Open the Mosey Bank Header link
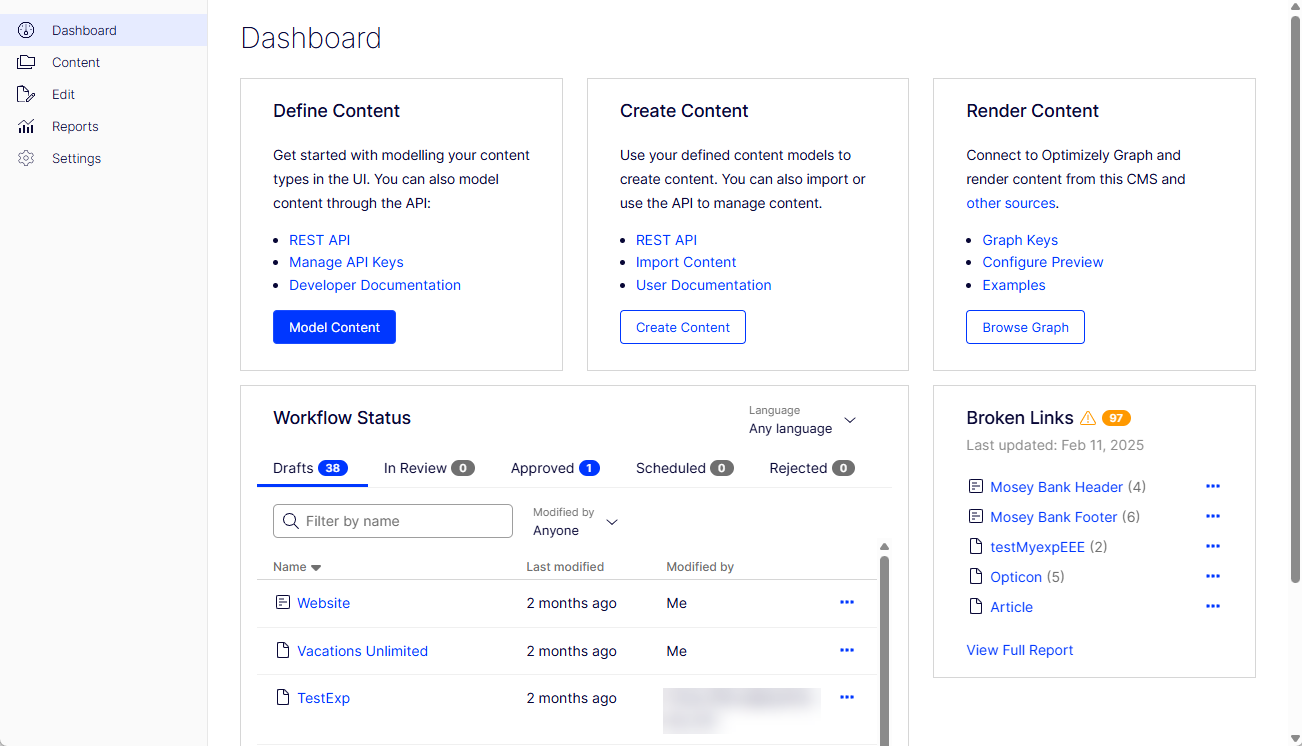 point(1057,487)
